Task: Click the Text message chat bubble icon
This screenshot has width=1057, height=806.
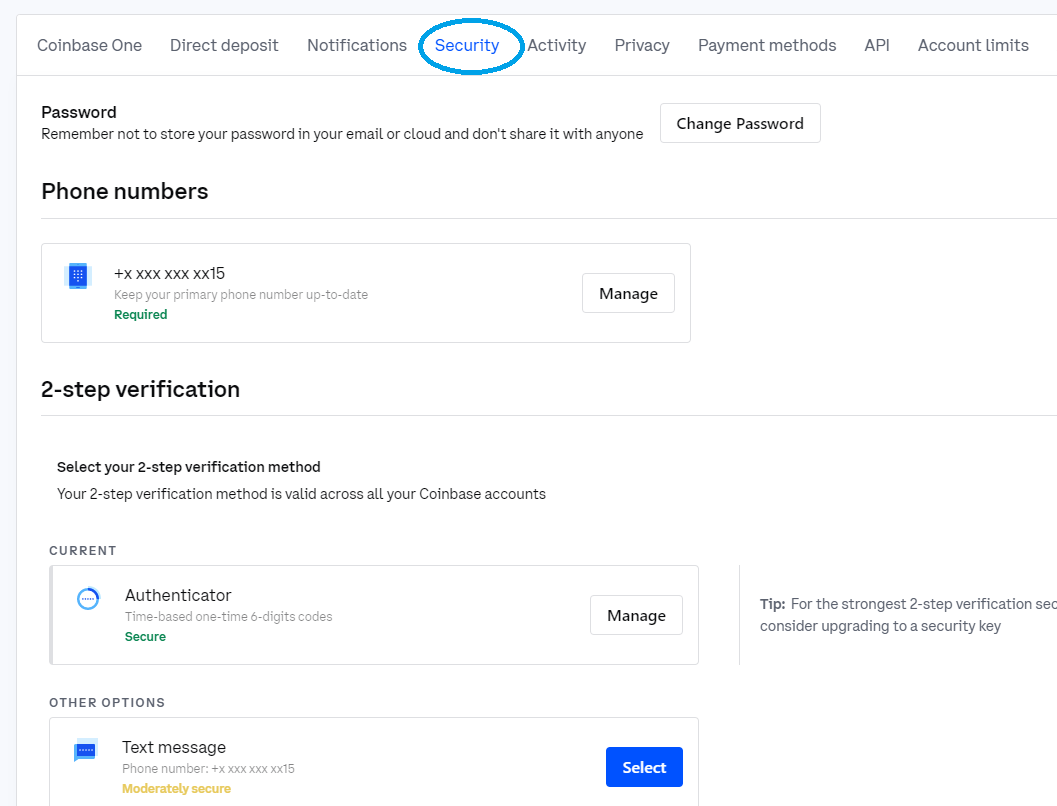Action: click(x=86, y=750)
